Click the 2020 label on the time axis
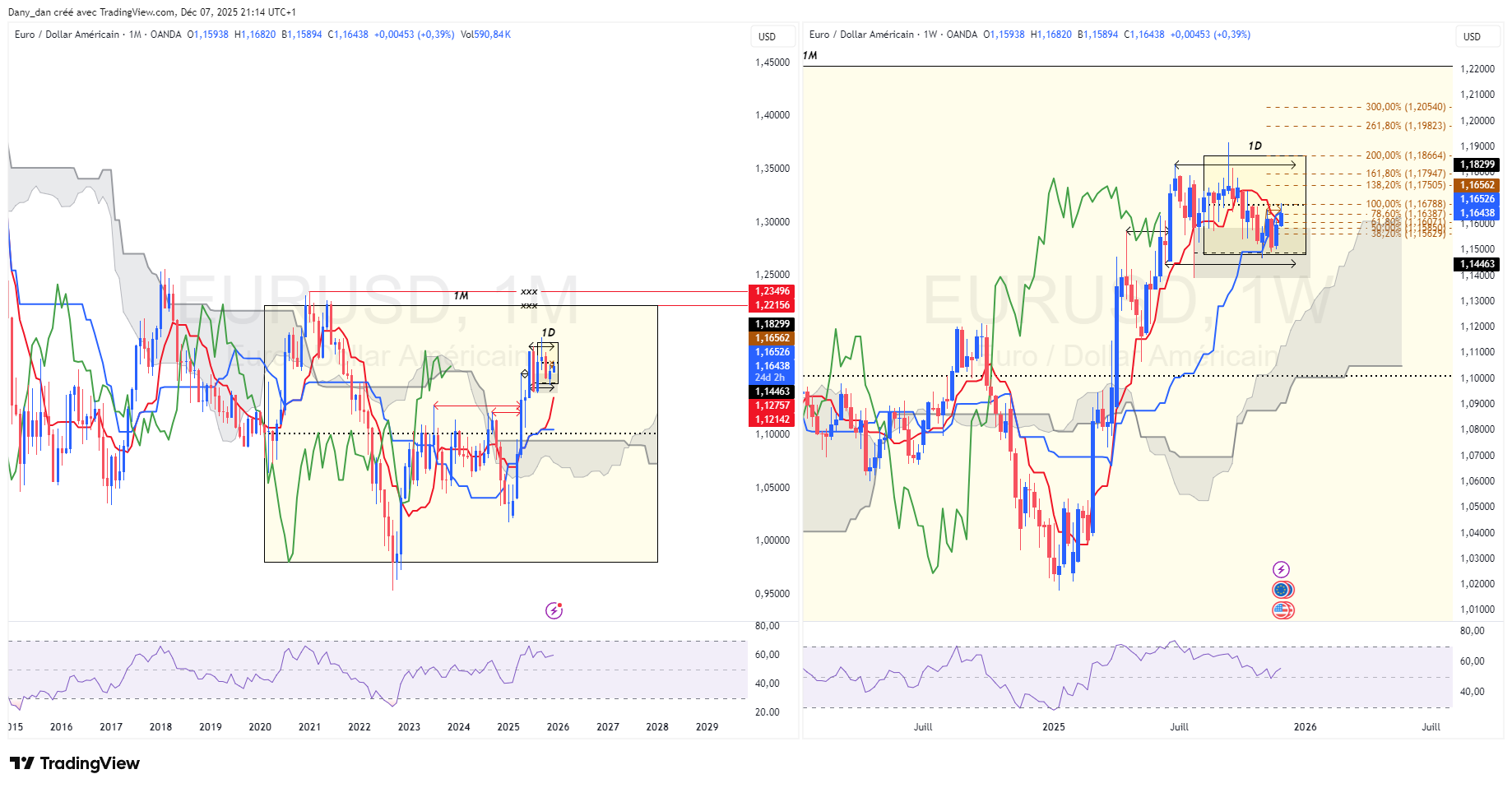 (260, 727)
